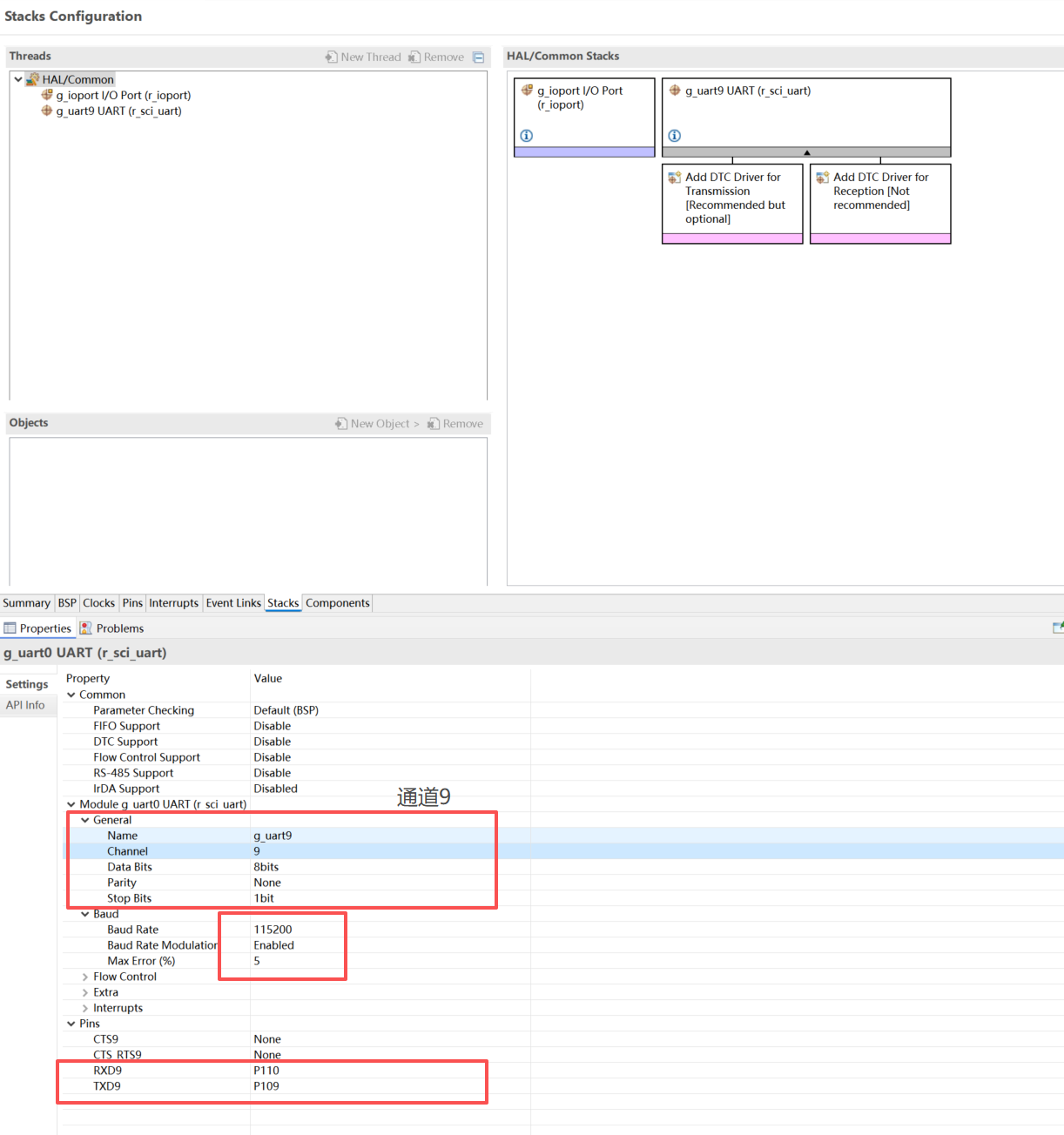Switch to the Summary tab
The image size is (1064, 1135).
point(26,603)
